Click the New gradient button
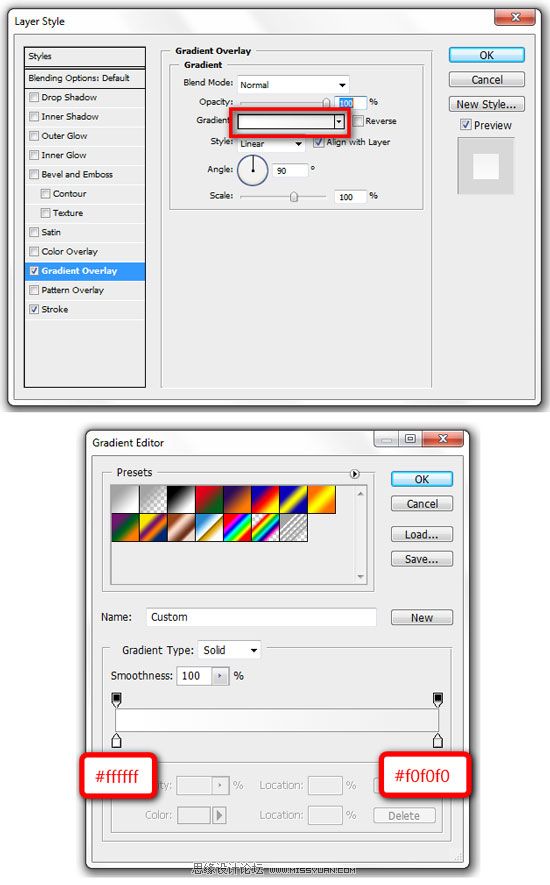The width and height of the screenshot is (550, 885). pyautogui.click(x=422, y=617)
